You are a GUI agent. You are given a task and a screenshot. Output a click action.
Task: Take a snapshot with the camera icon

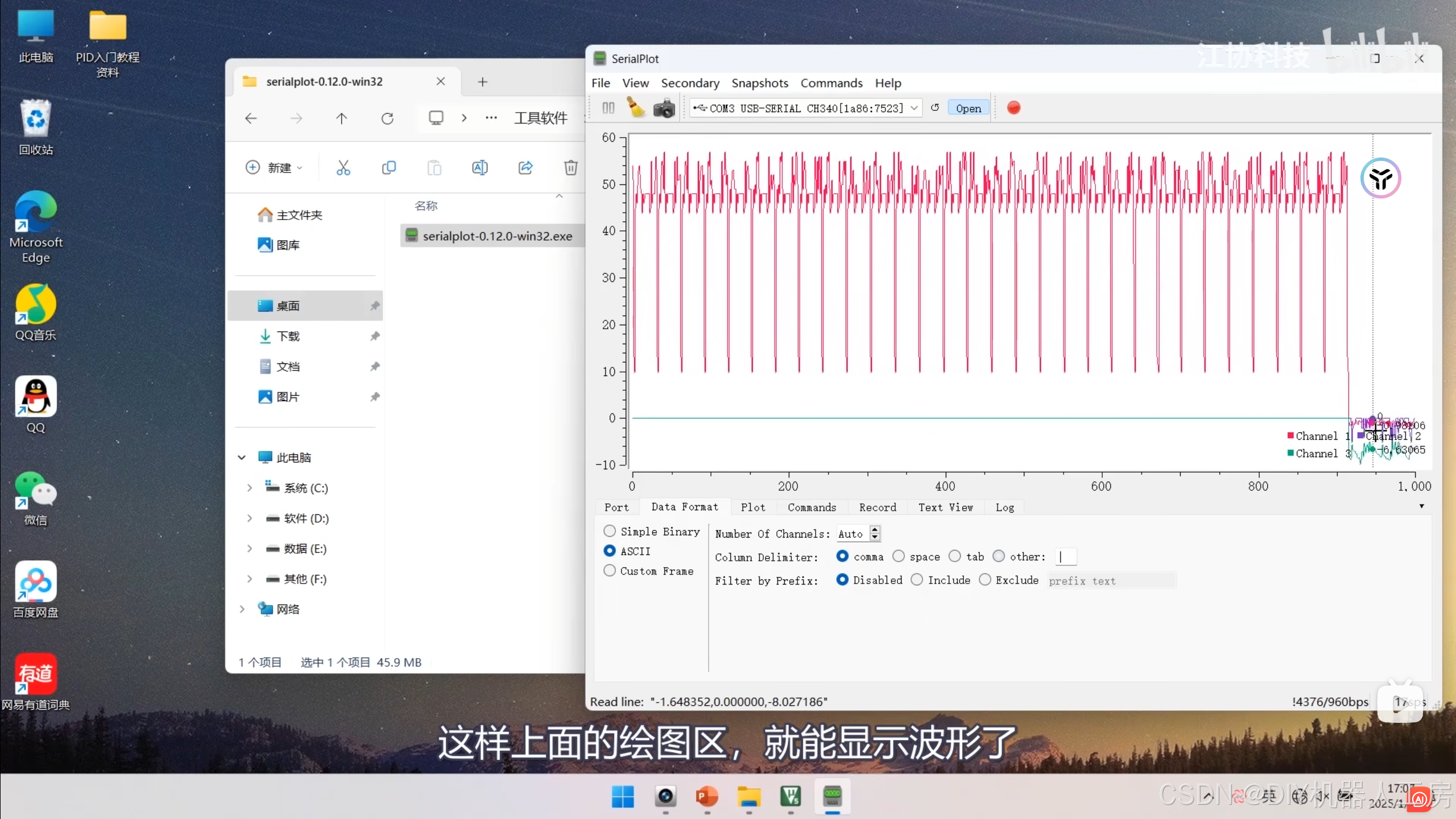(663, 108)
